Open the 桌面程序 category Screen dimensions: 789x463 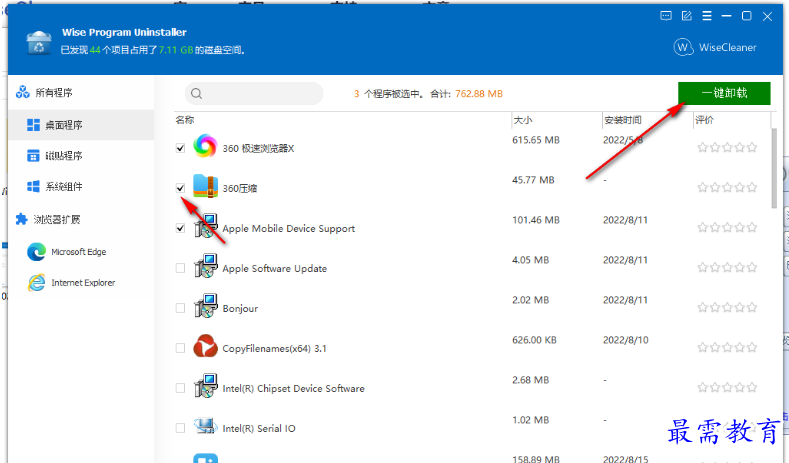click(x=81, y=125)
